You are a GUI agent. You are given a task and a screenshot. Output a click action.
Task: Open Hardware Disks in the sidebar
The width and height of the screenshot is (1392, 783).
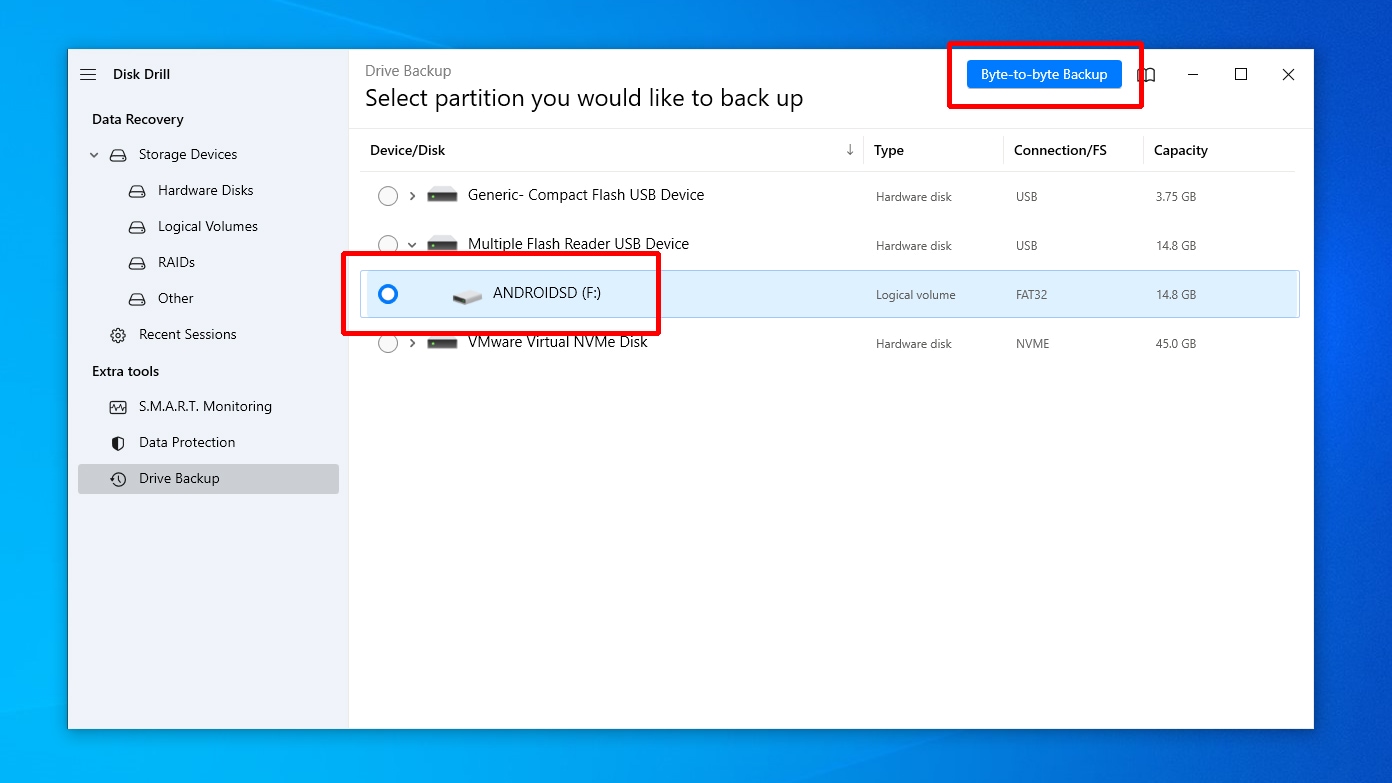[x=206, y=190]
